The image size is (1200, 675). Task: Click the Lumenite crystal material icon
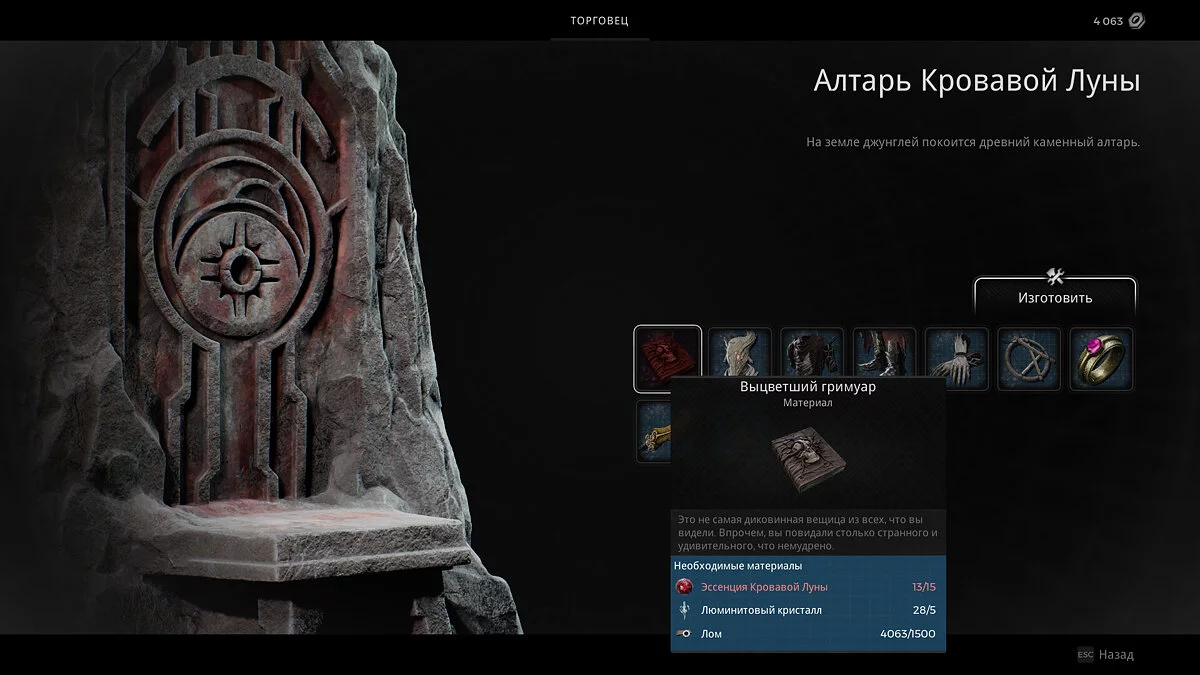[x=683, y=610]
